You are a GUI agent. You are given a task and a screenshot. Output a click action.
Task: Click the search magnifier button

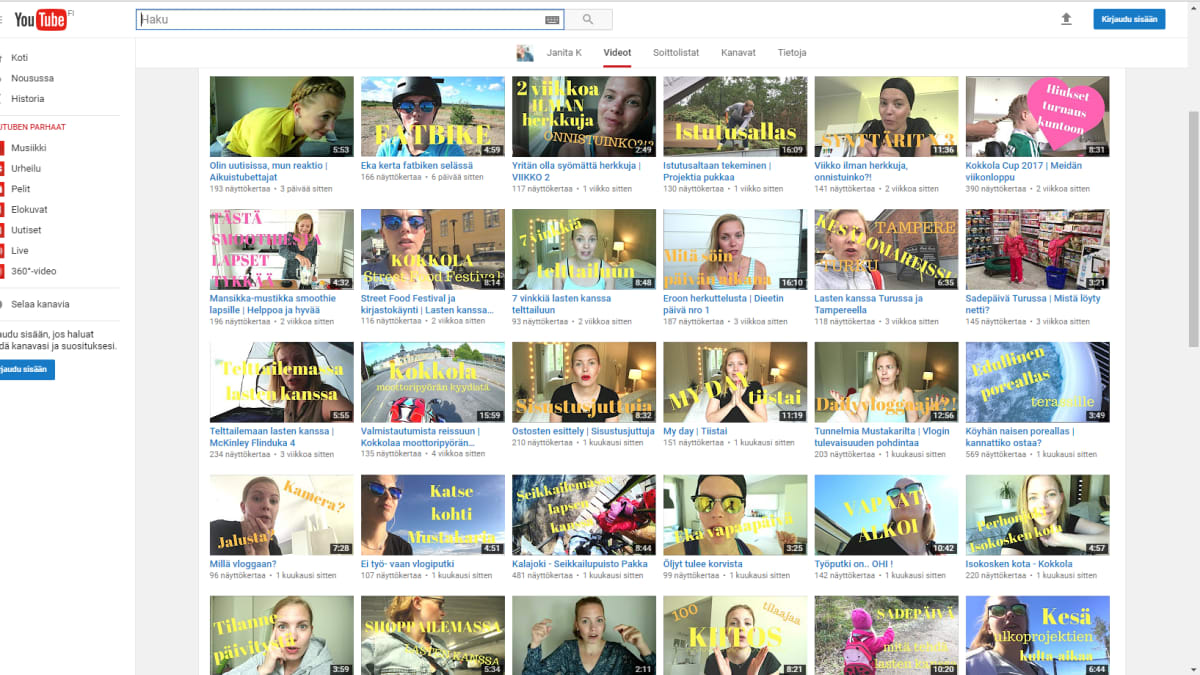[588, 19]
